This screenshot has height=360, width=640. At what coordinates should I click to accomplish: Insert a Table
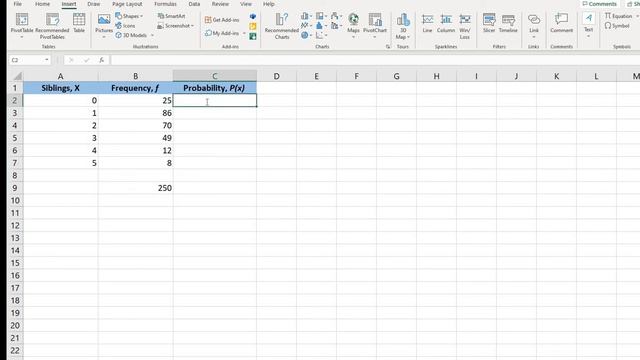click(x=79, y=23)
